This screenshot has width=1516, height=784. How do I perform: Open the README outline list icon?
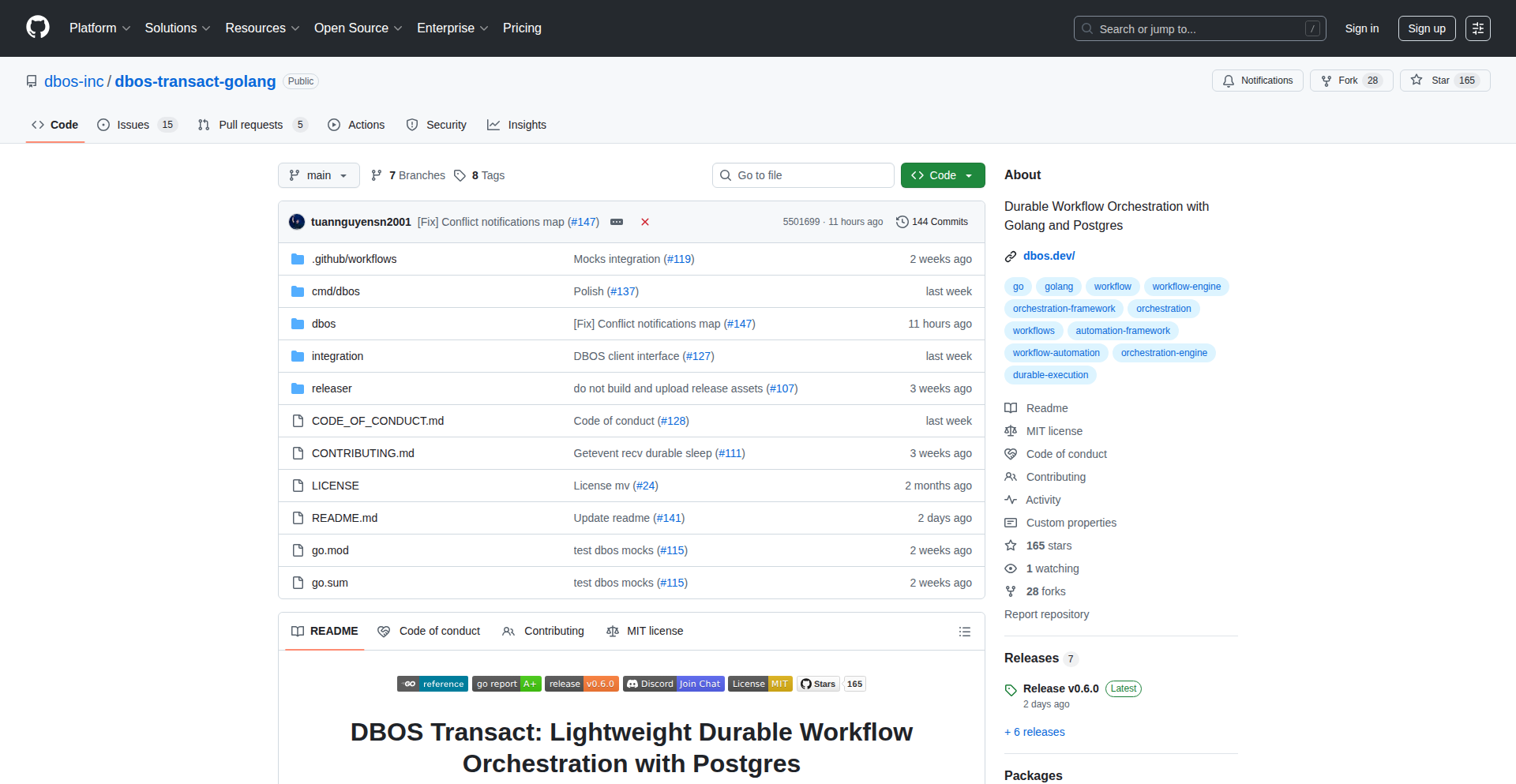click(964, 632)
